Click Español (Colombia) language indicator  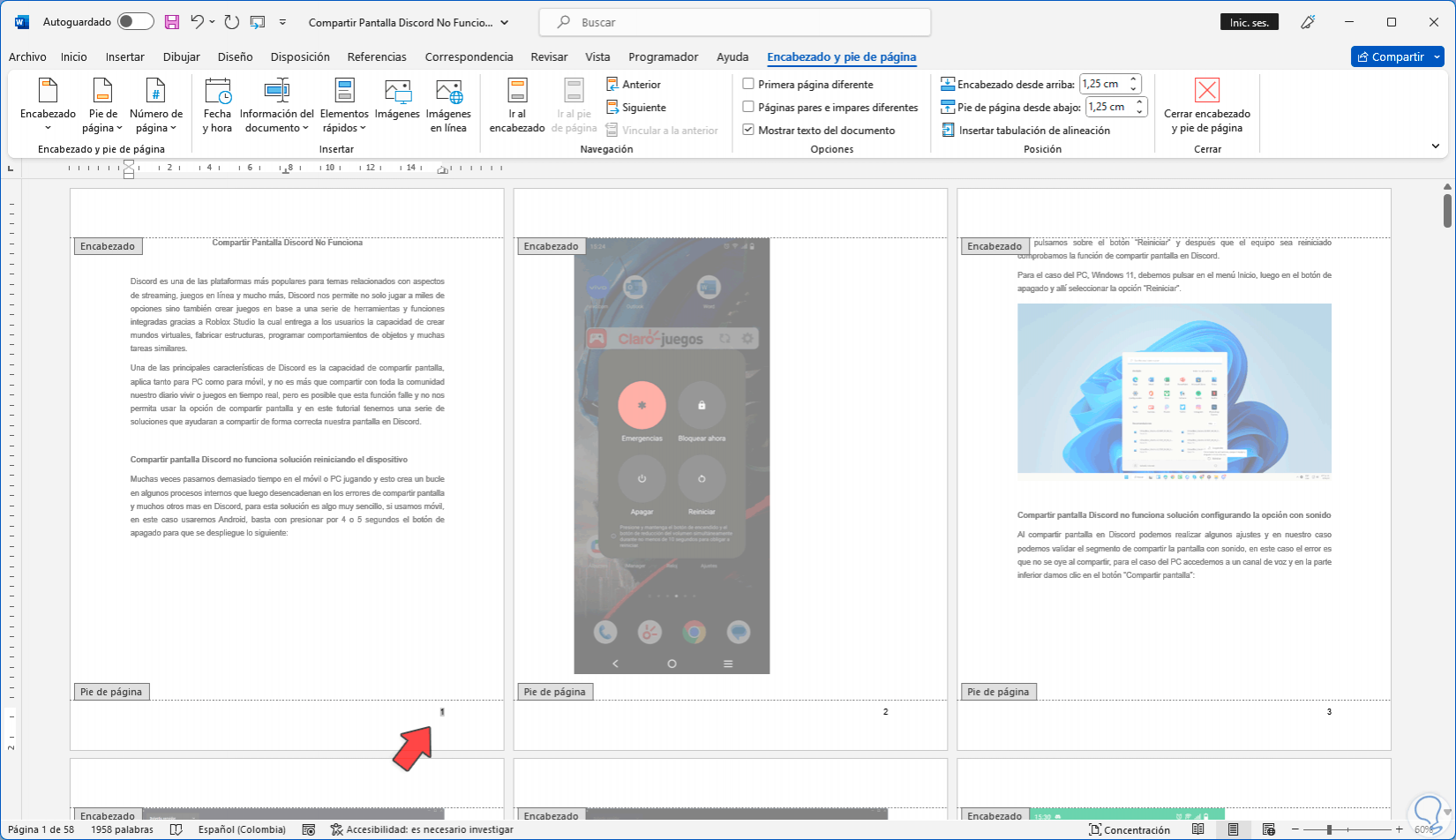242,829
